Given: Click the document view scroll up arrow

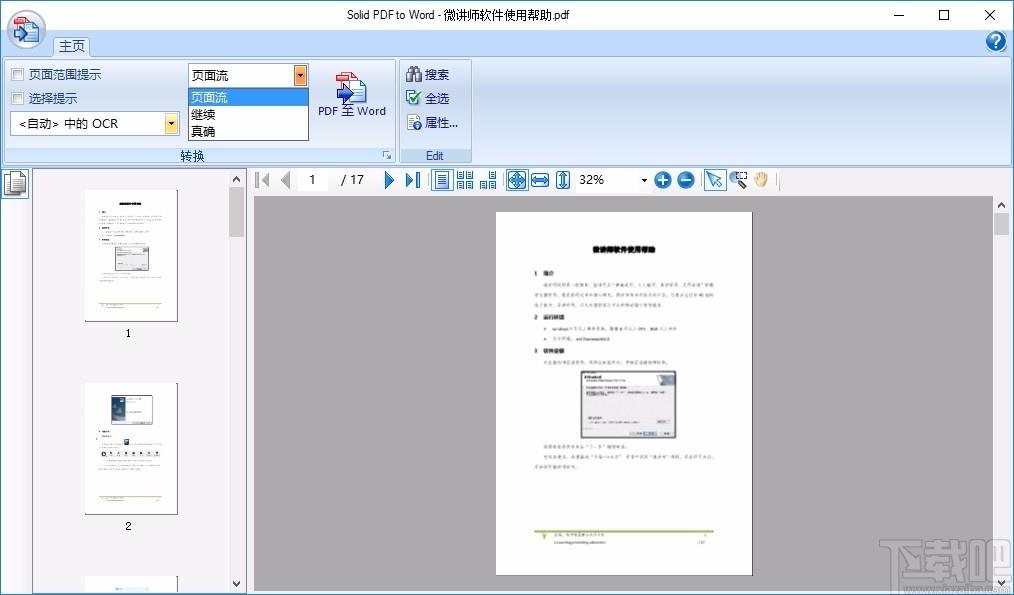Looking at the screenshot, I should tap(1002, 206).
